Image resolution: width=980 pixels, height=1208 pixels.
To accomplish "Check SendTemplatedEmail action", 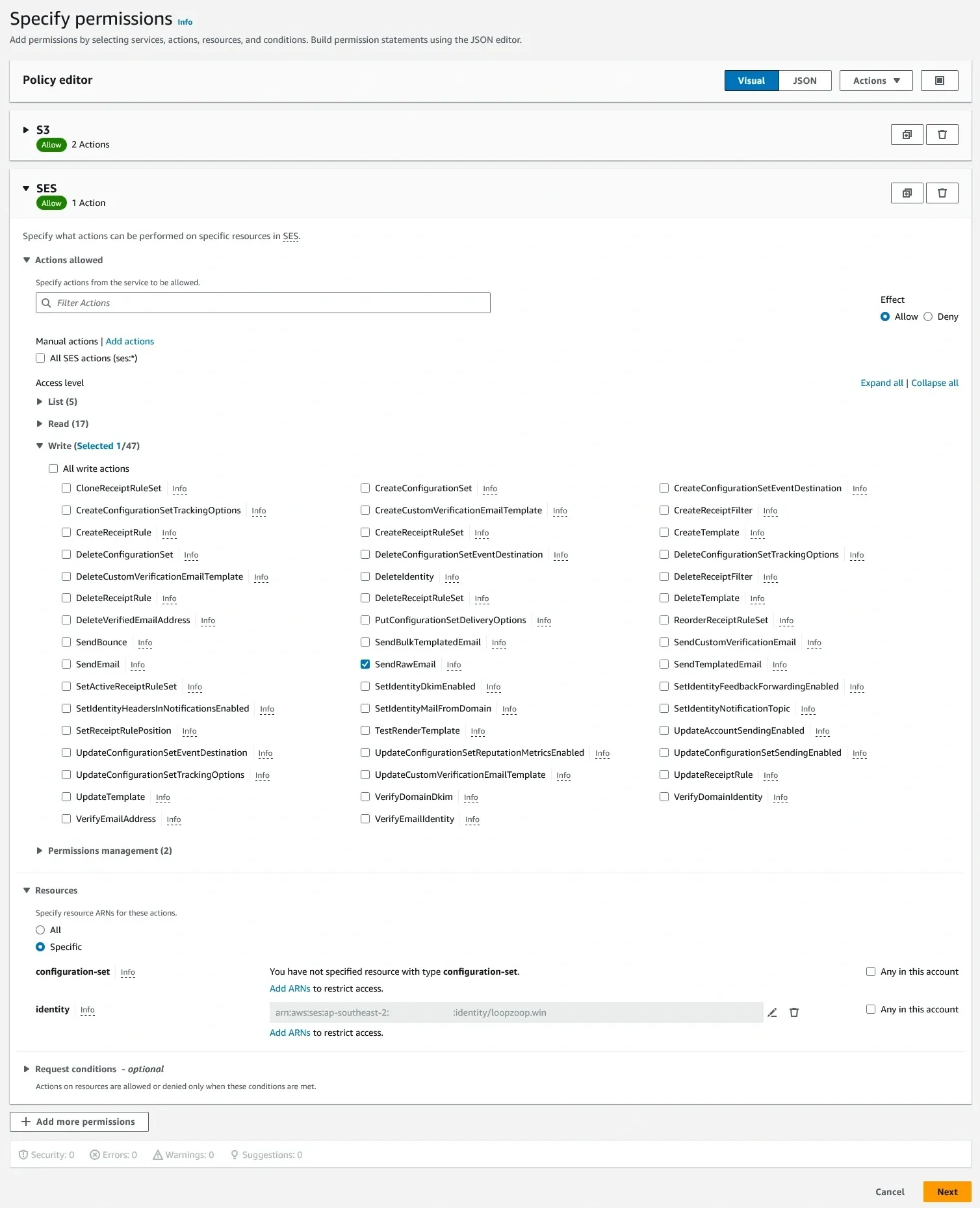I will (x=664, y=664).
